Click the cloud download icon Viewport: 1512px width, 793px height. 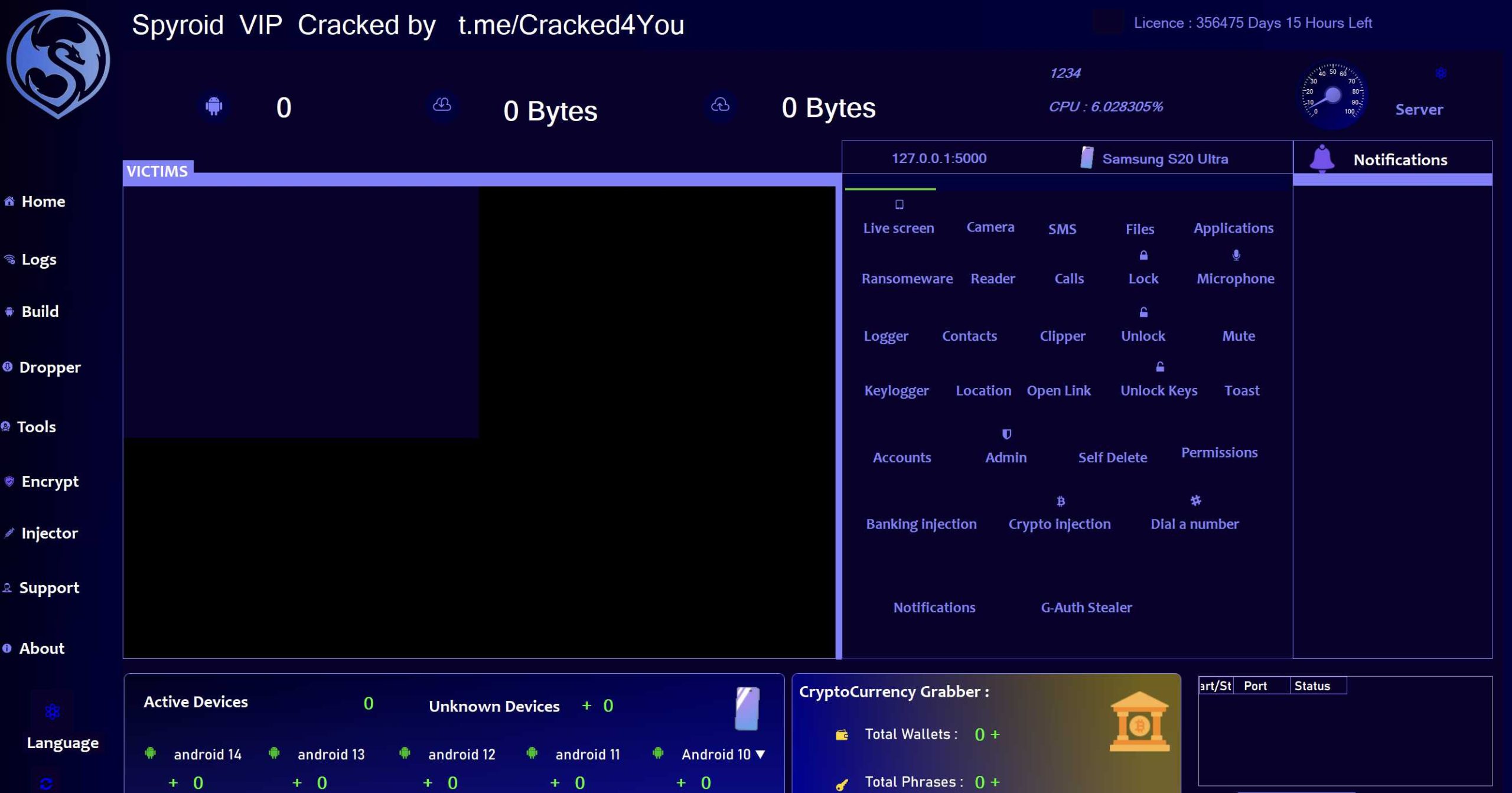click(442, 105)
